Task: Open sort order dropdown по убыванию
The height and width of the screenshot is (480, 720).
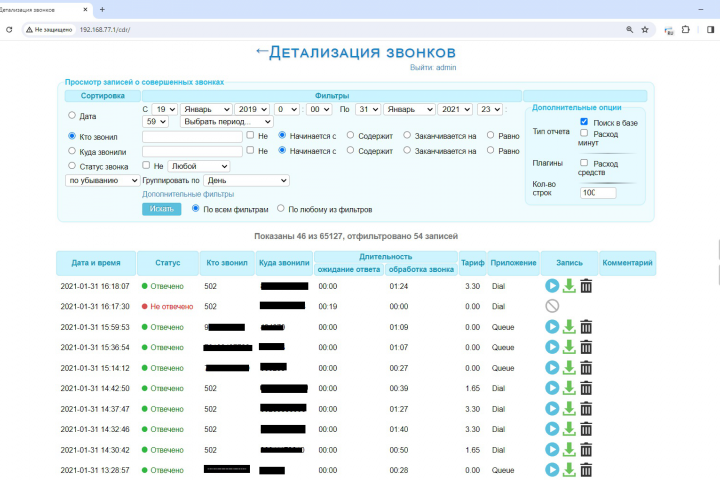Action: [x=102, y=181]
